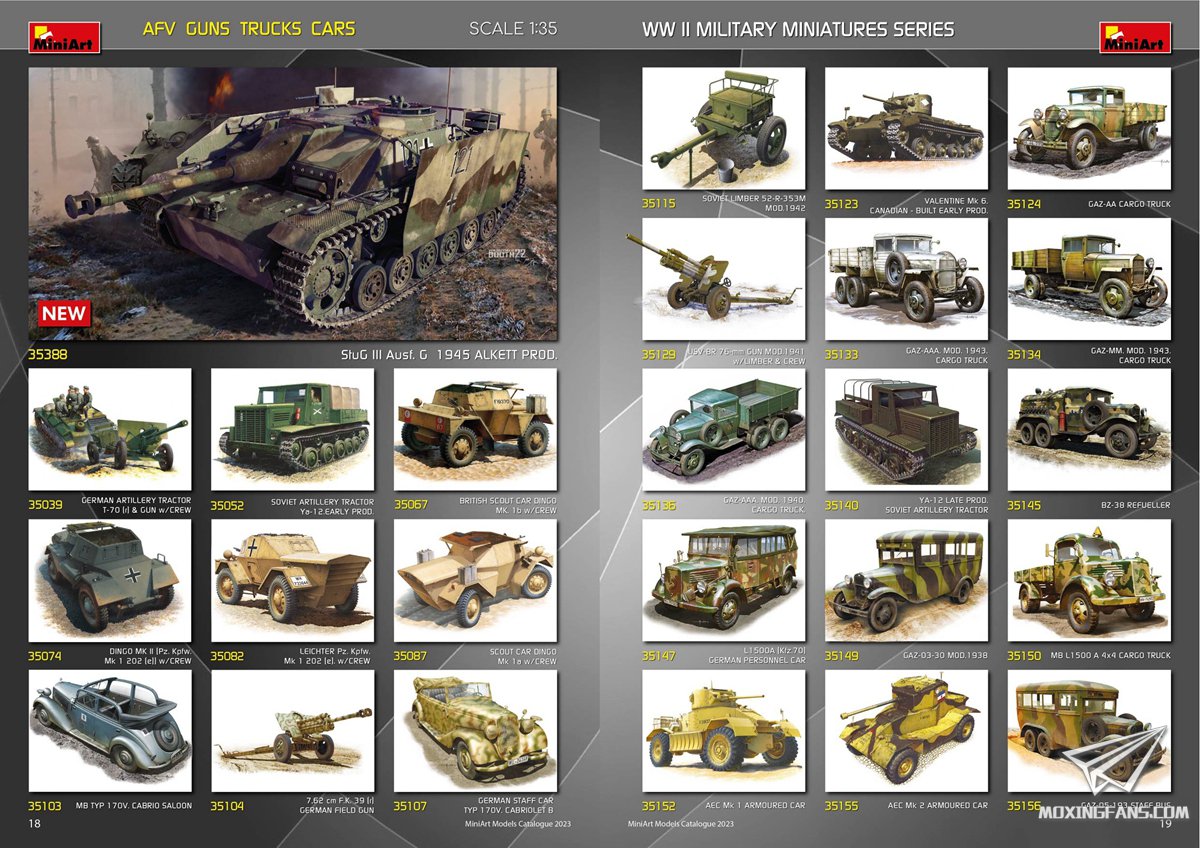
Task: Click kit number 35136
Action: coord(659,505)
